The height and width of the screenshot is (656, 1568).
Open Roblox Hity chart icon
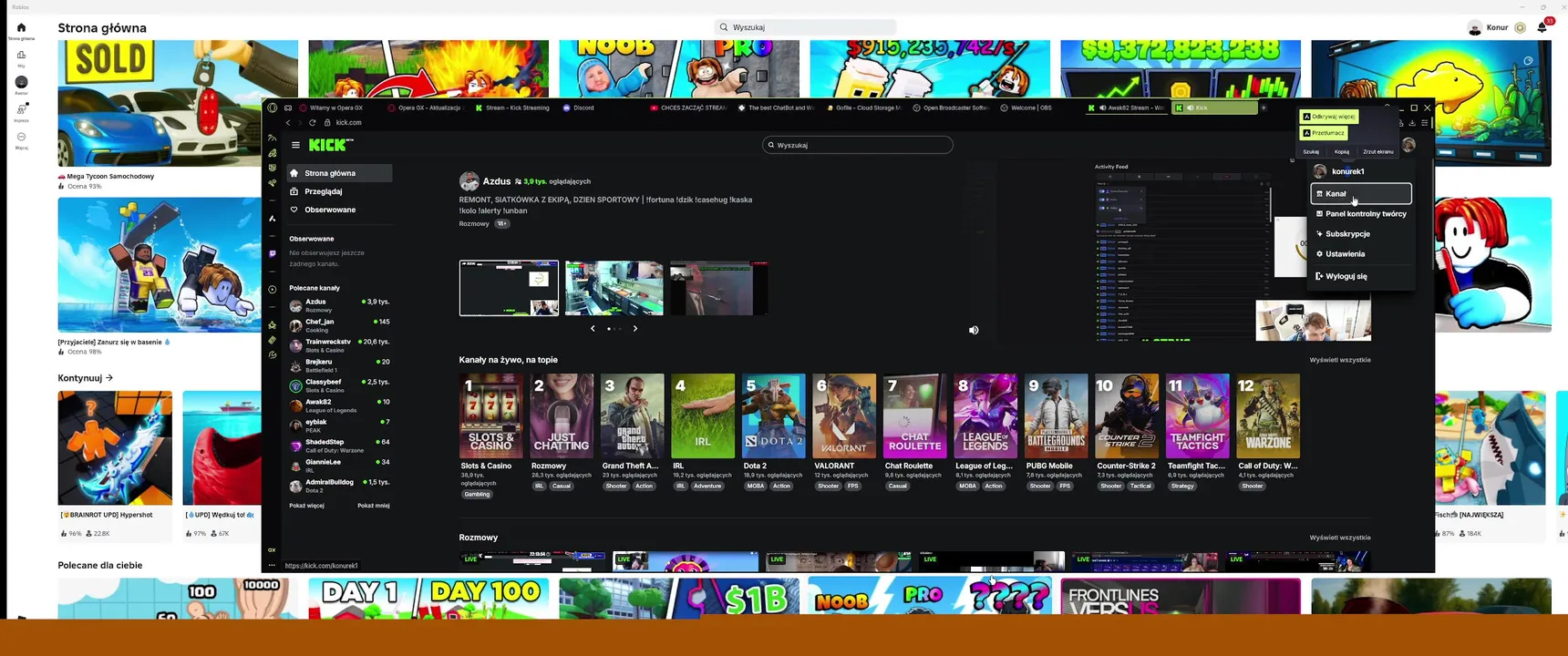point(21,56)
